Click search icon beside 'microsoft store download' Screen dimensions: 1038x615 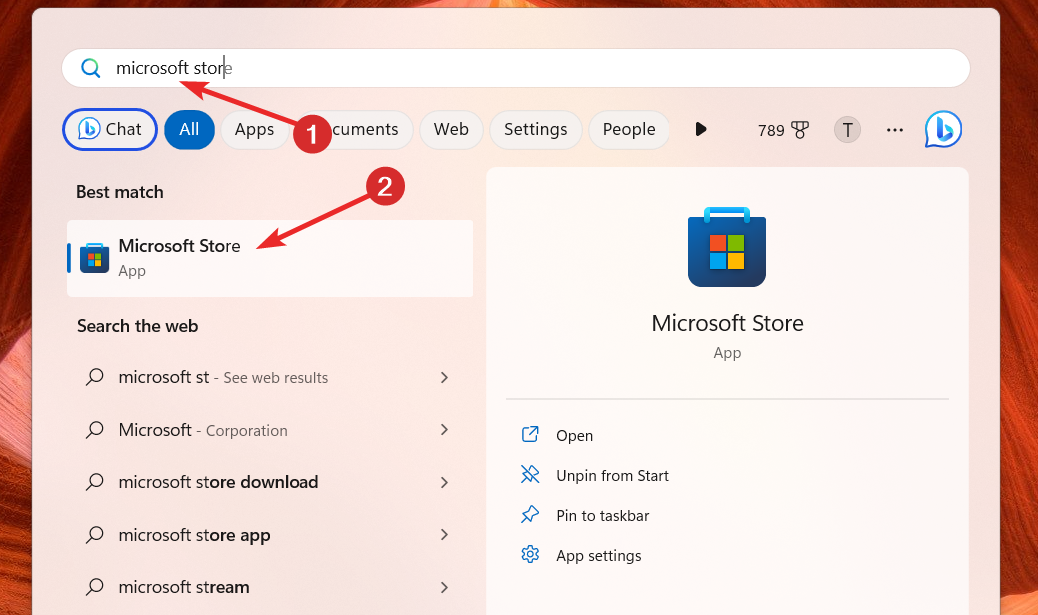[95, 482]
